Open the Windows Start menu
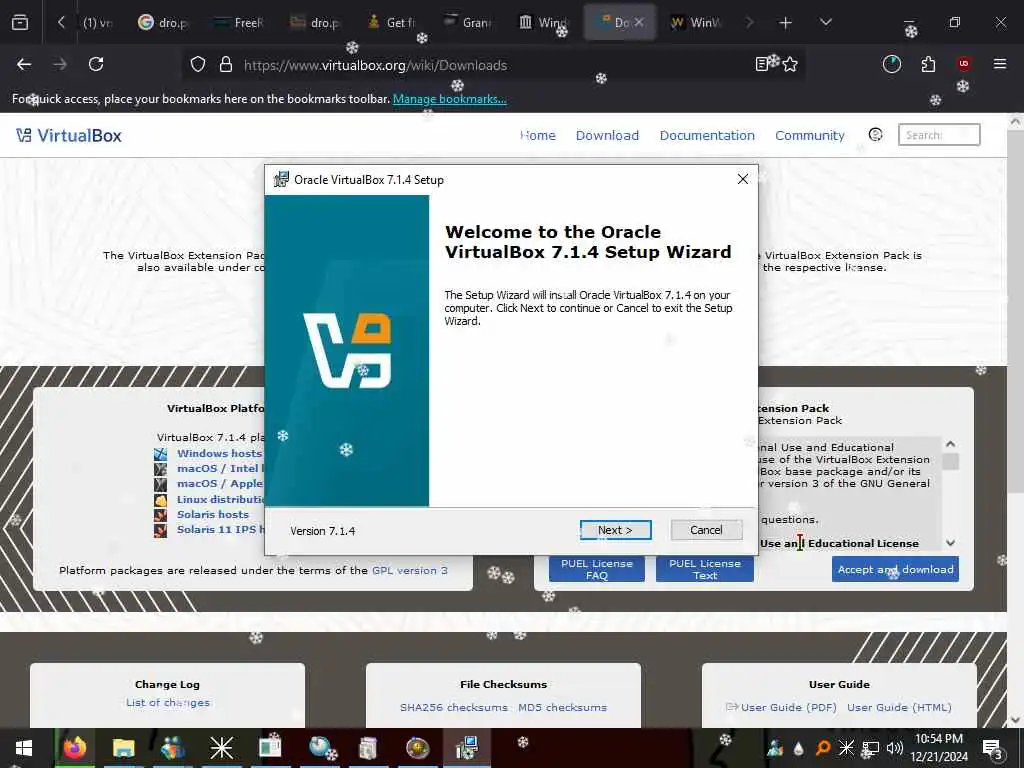The image size is (1024, 768). 24,748
